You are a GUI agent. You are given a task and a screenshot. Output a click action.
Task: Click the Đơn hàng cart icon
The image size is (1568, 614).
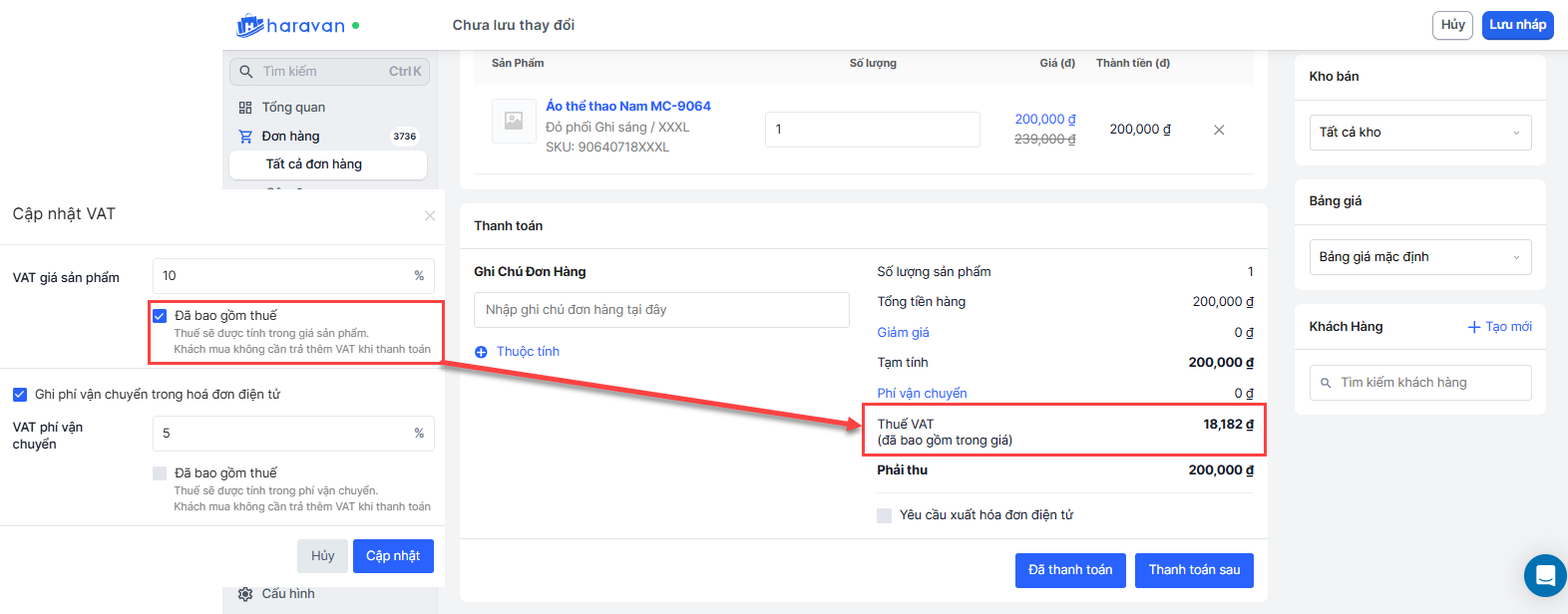[245, 137]
